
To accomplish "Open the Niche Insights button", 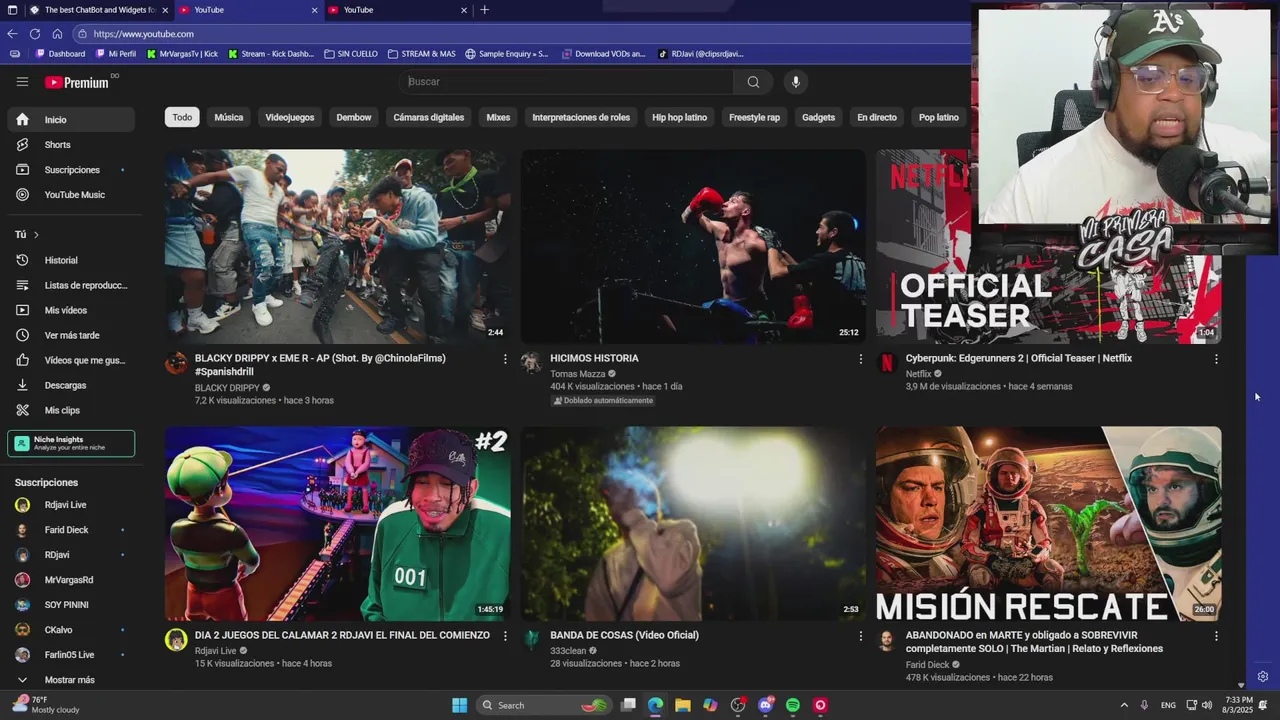I will 71,444.
